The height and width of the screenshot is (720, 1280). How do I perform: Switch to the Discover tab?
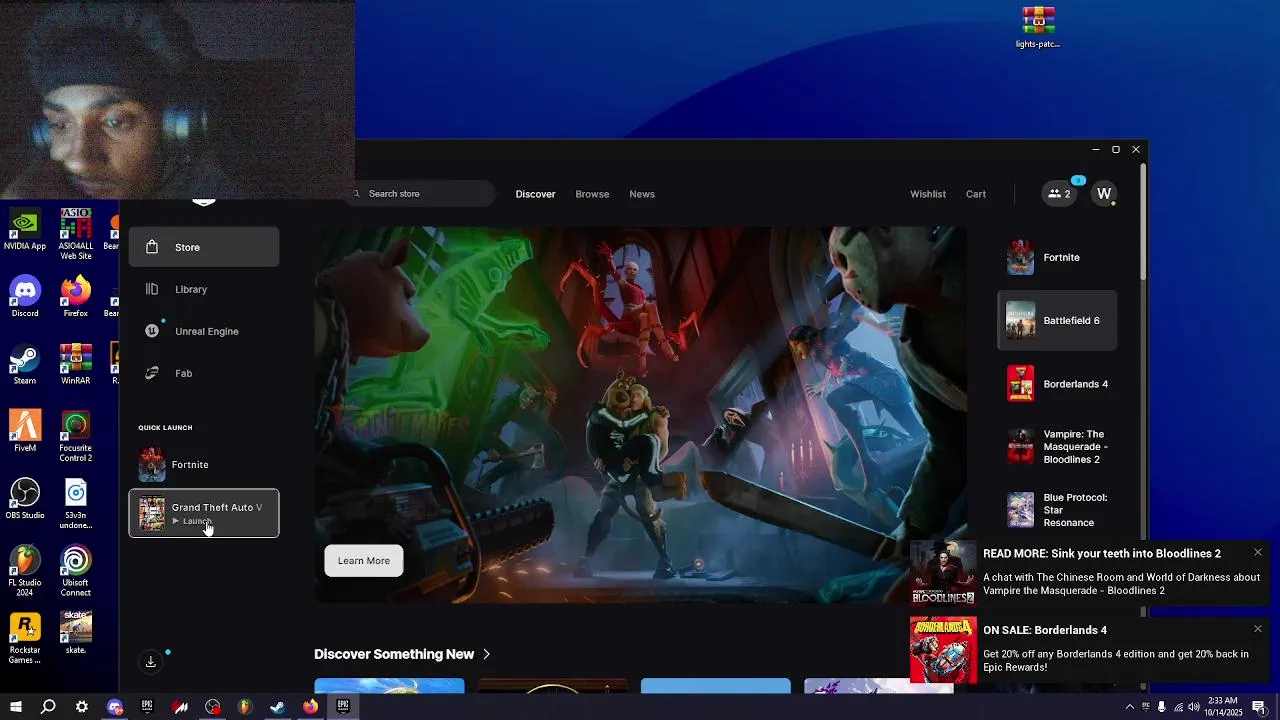(x=535, y=194)
